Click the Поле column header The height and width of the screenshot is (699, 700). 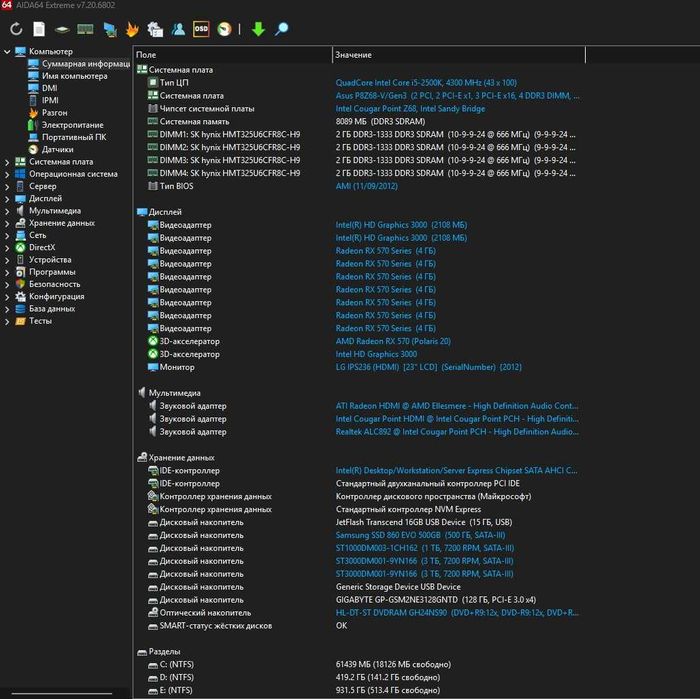click(233, 55)
